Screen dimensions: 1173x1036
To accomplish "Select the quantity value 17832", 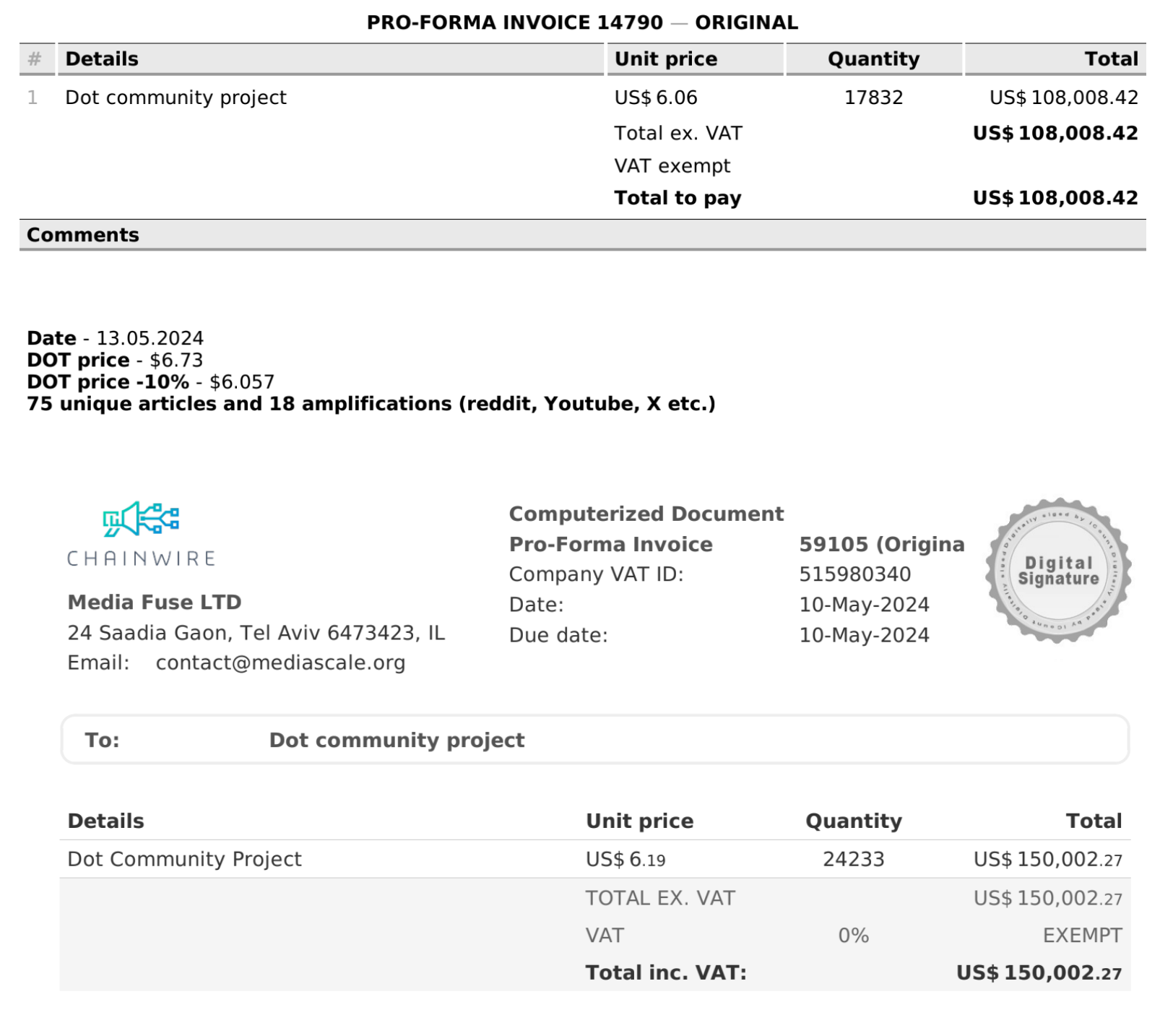I will pyautogui.click(x=873, y=98).
